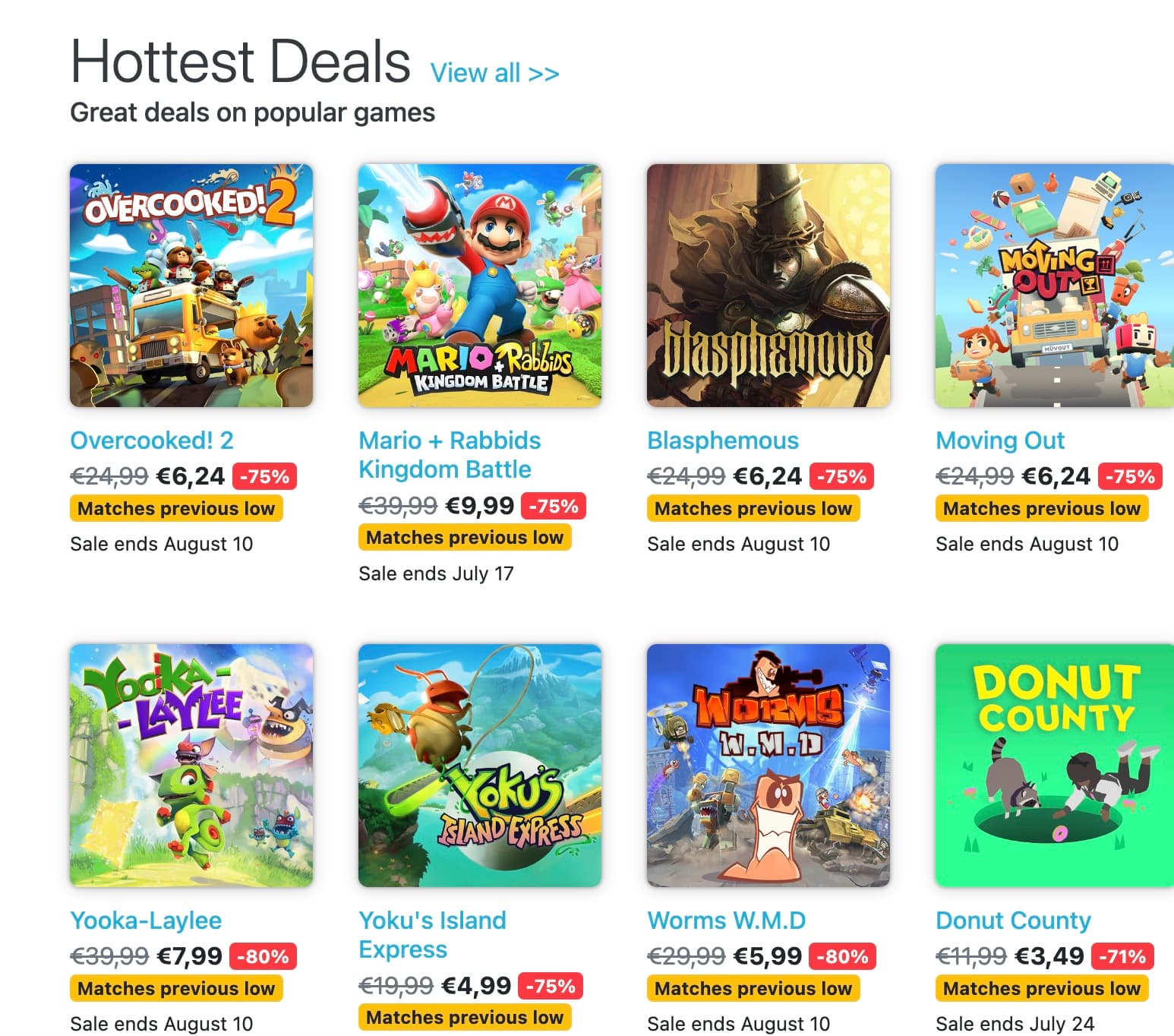
Task: Open the Moving Out game page
Action: pos(1000,441)
